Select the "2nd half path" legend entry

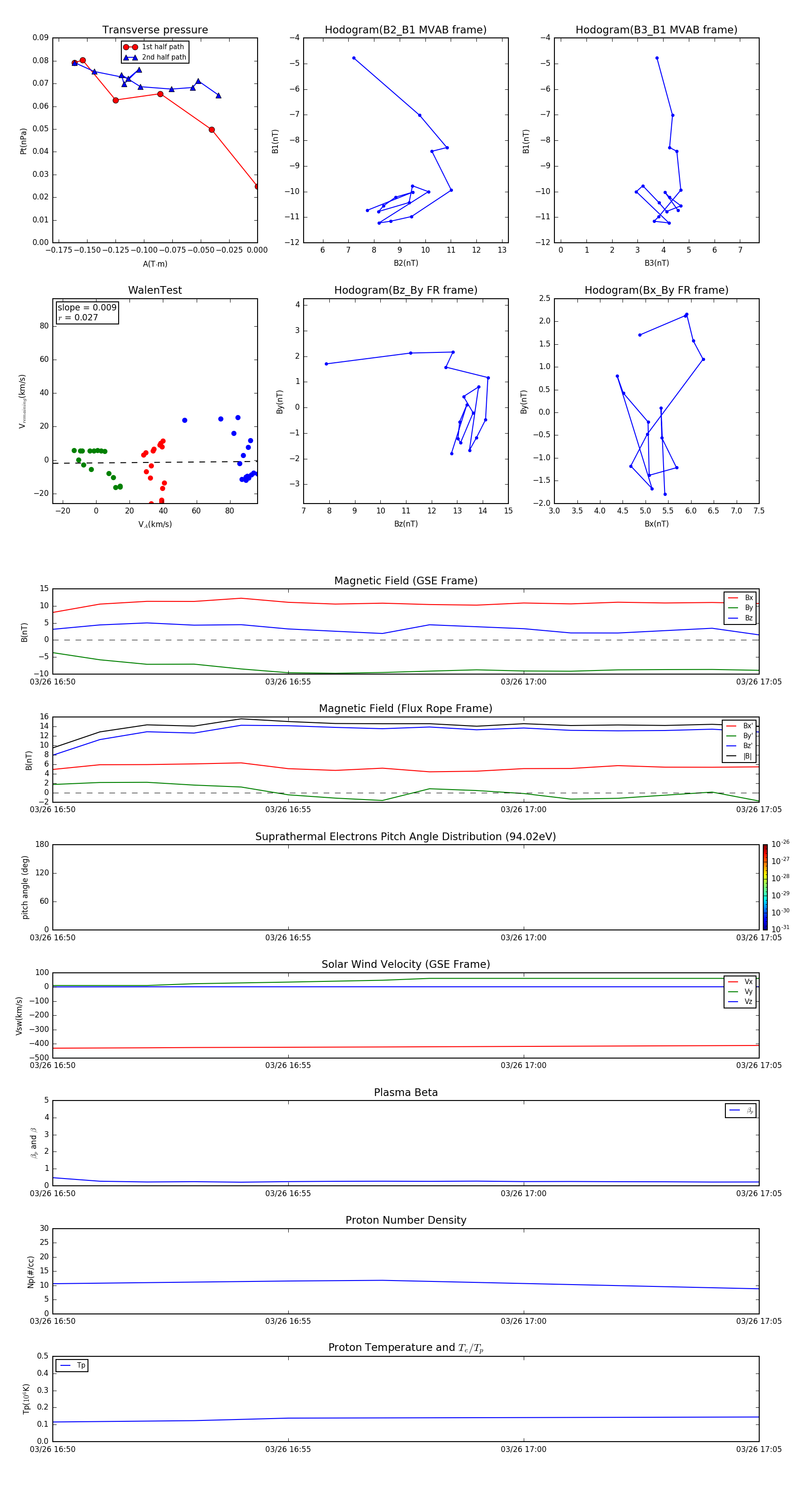(155, 57)
